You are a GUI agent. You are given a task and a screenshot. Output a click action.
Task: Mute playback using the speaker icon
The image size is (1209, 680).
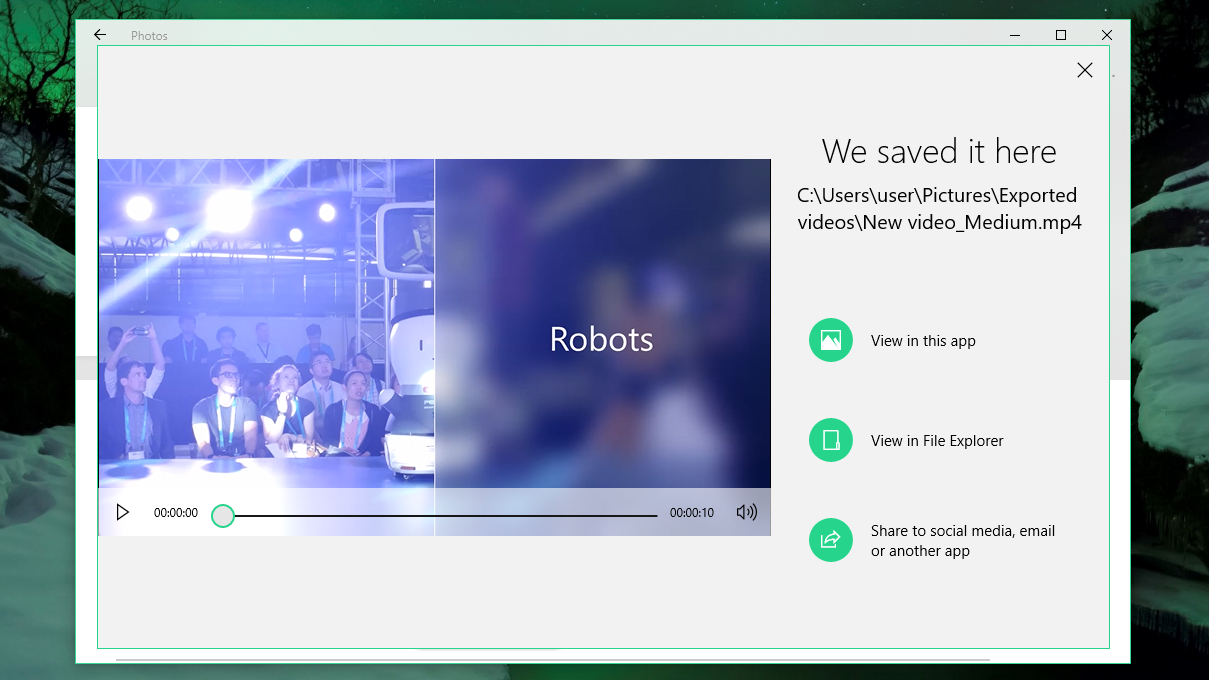(x=746, y=512)
